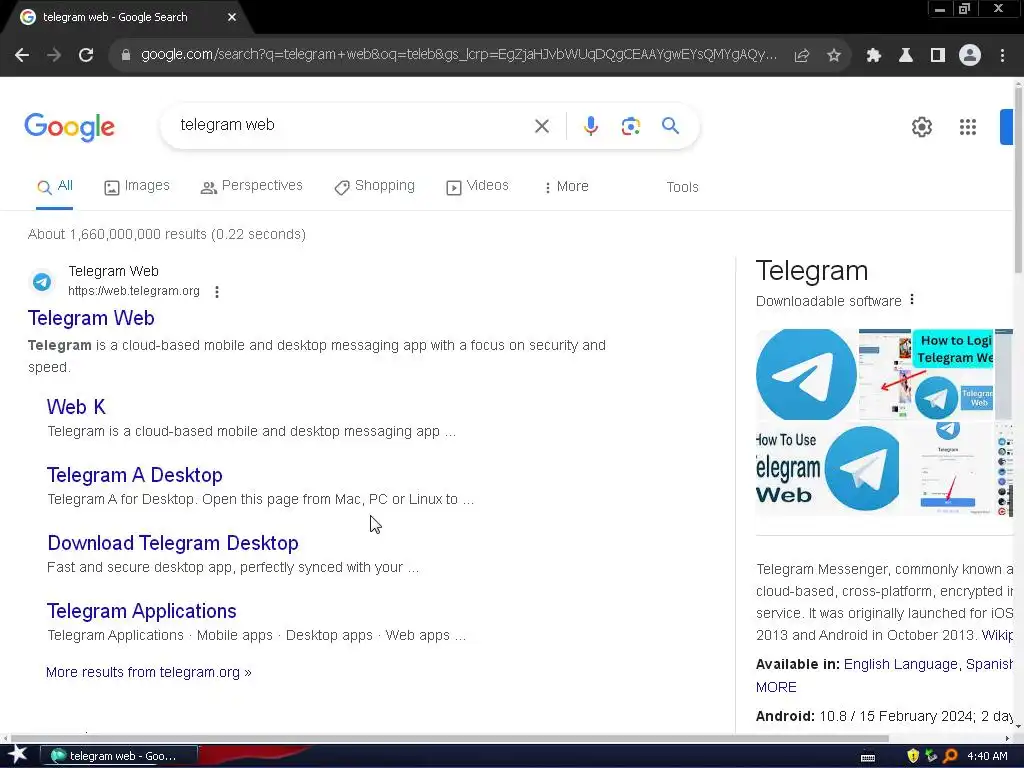This screenshot has width=1024, height=768.
Task: Open Chrome Labs flask icon
Action: tap(906, 56)
